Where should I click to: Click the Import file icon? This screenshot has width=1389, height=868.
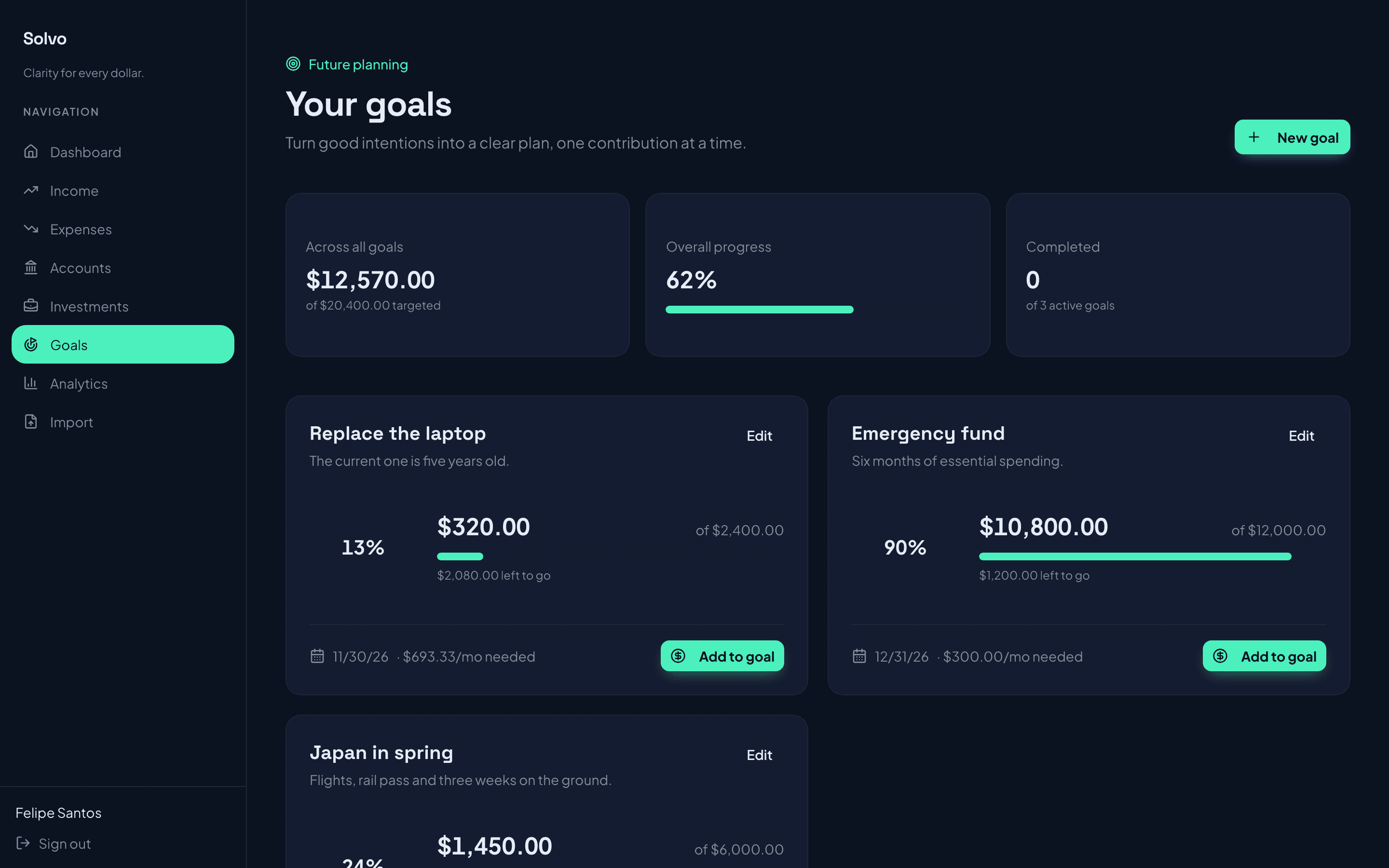31,421
